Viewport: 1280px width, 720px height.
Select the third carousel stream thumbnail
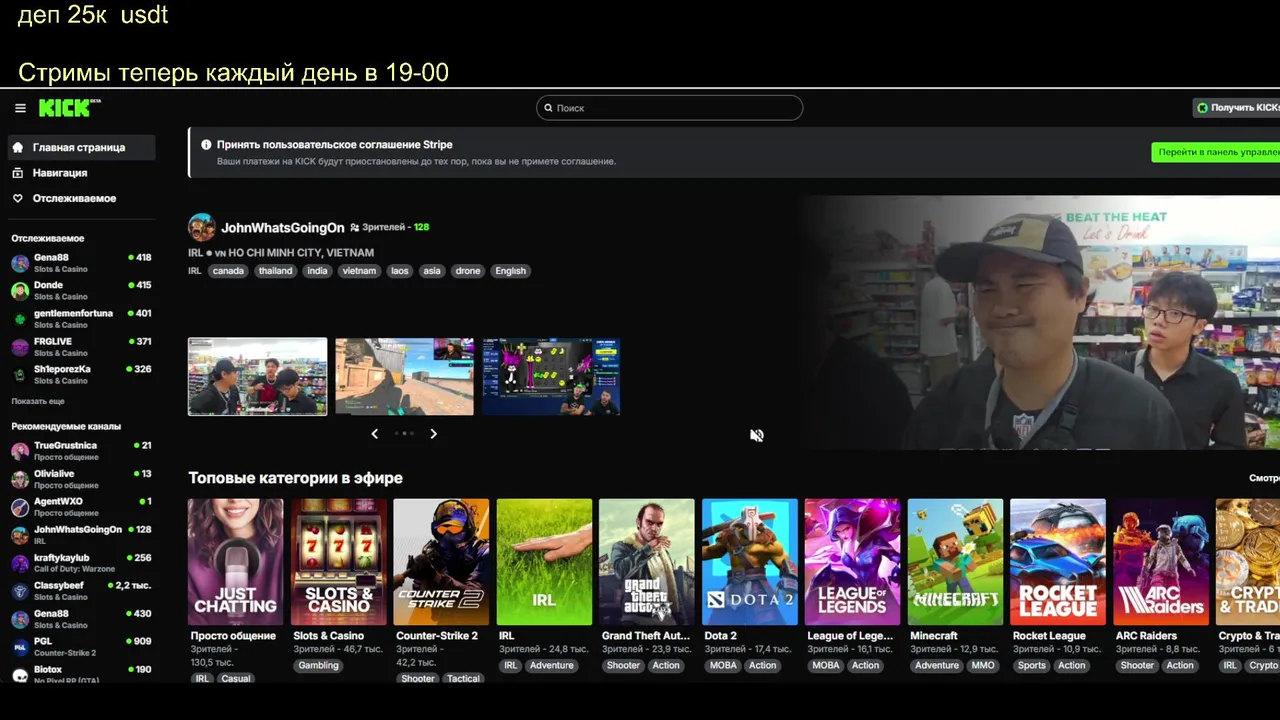pos(551,376)
